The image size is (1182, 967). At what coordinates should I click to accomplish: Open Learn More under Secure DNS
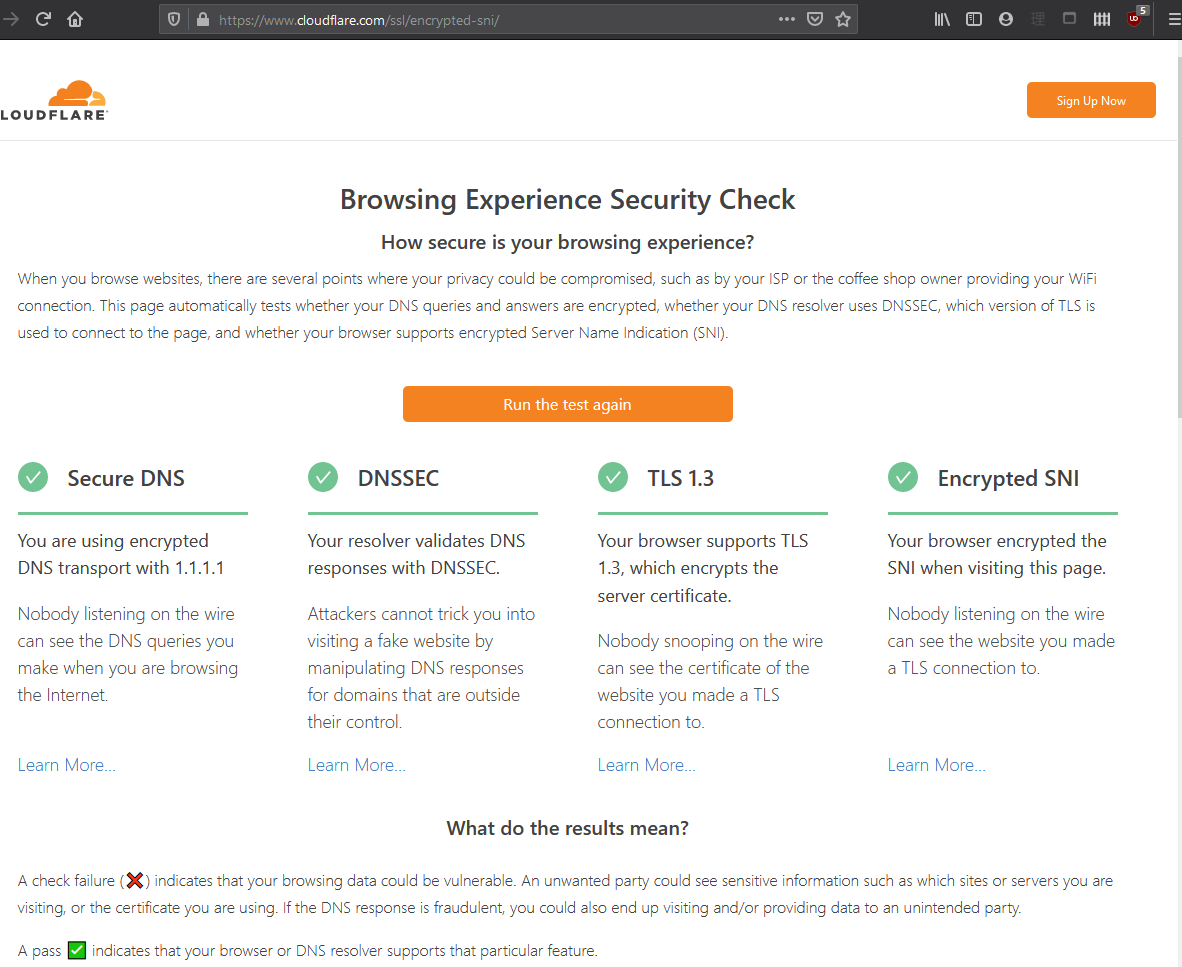67,765
